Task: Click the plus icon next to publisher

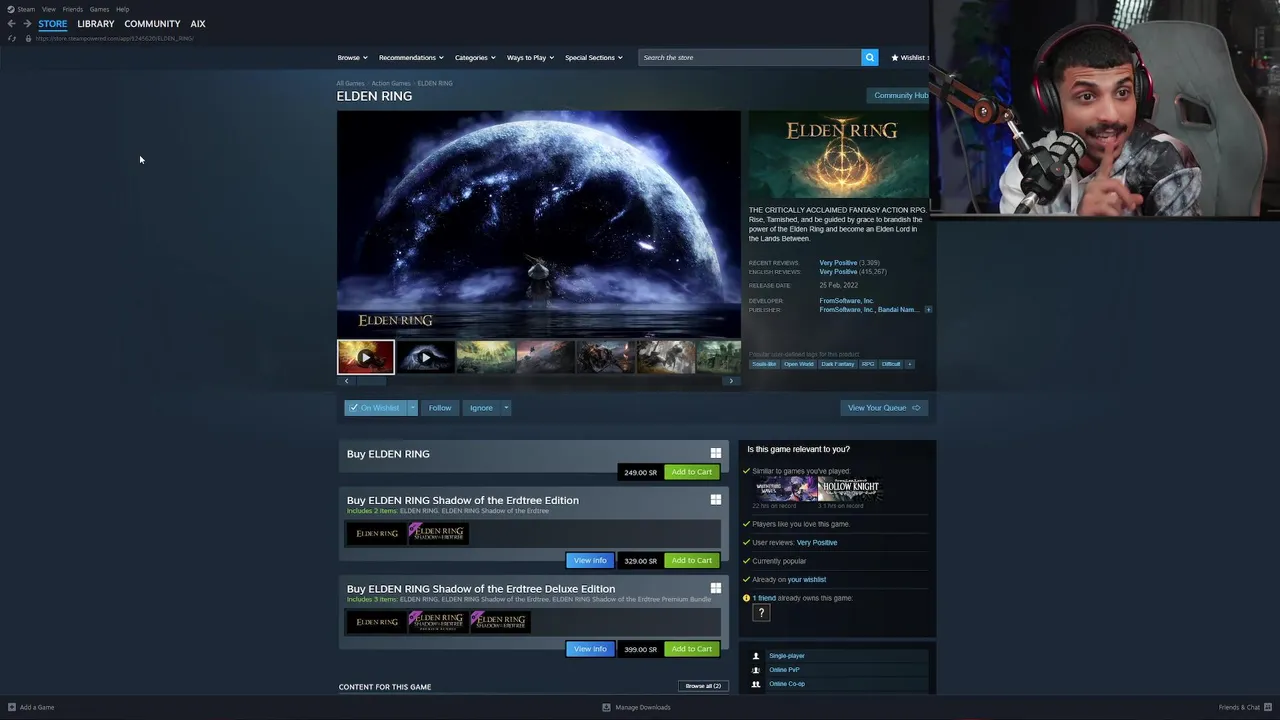Action: point(928,310)
